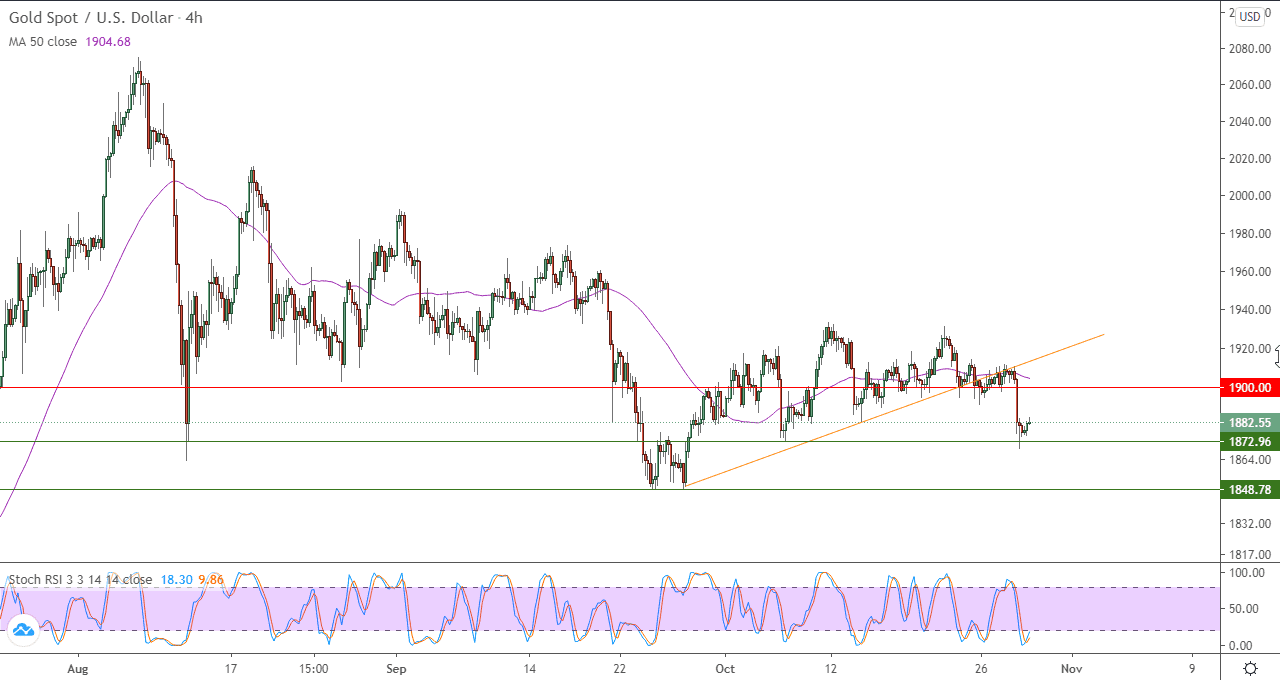Click the 2000.00 price axis value

[1251, 196]
